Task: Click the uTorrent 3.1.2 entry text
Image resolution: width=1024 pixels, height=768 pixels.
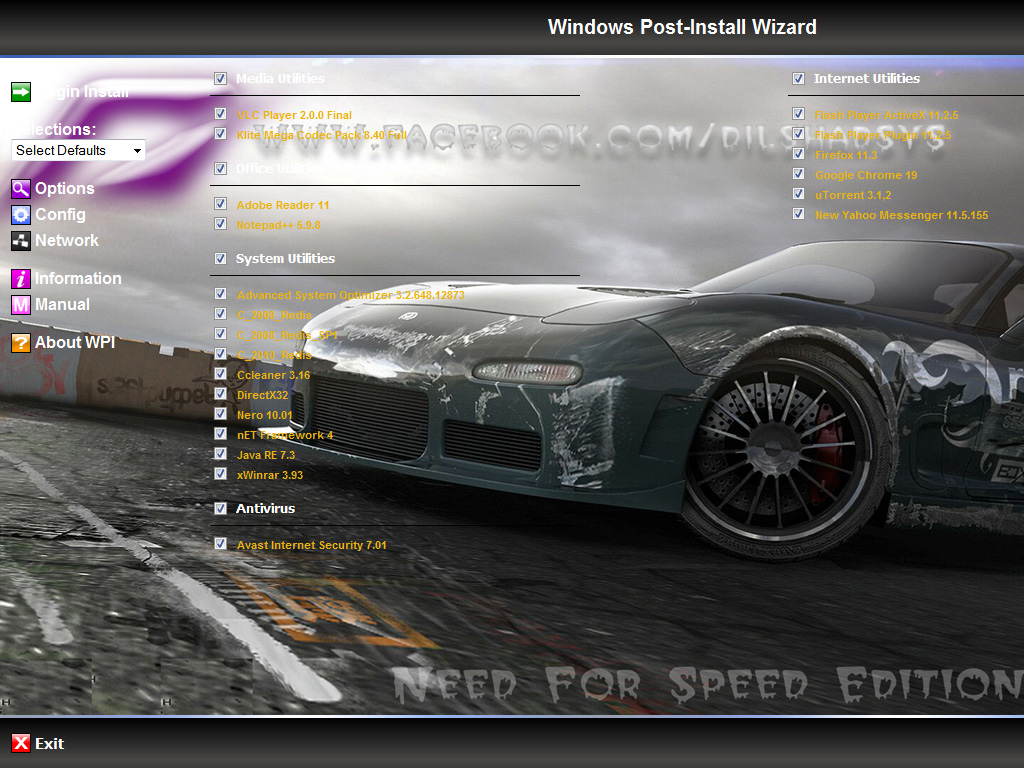Action: click(852, 195)
